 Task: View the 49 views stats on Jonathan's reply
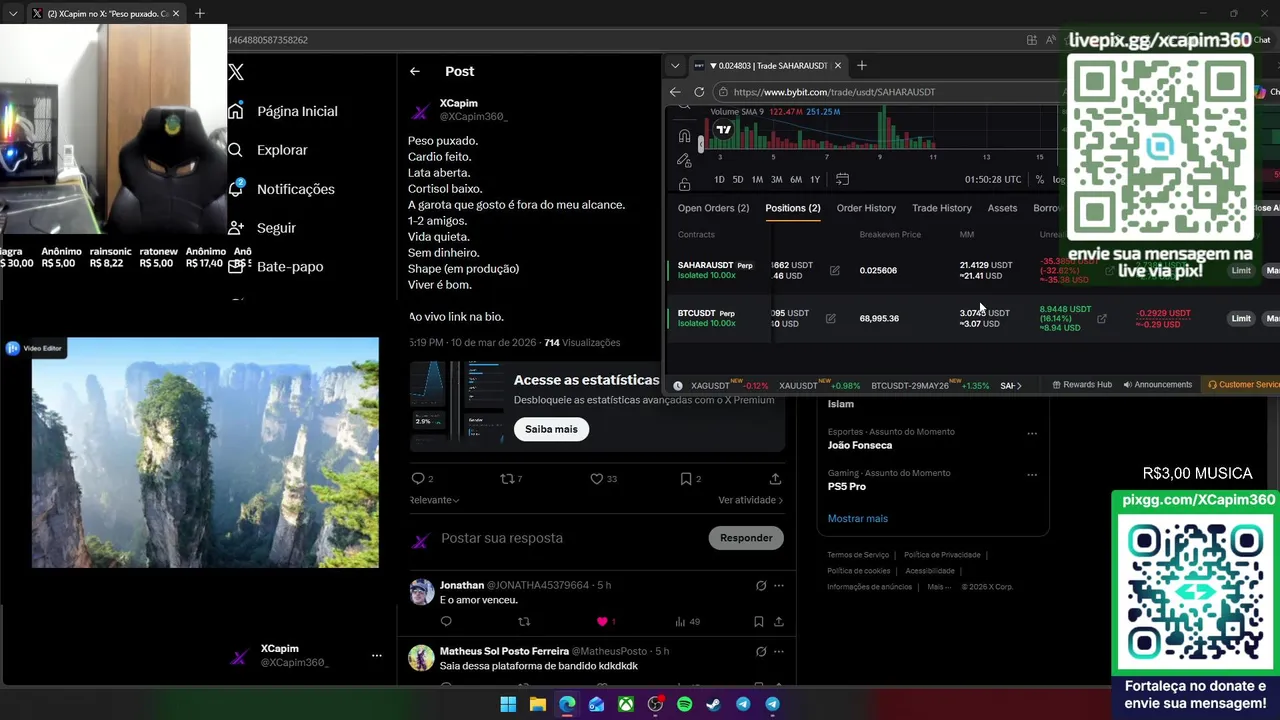tap(687, 622)
